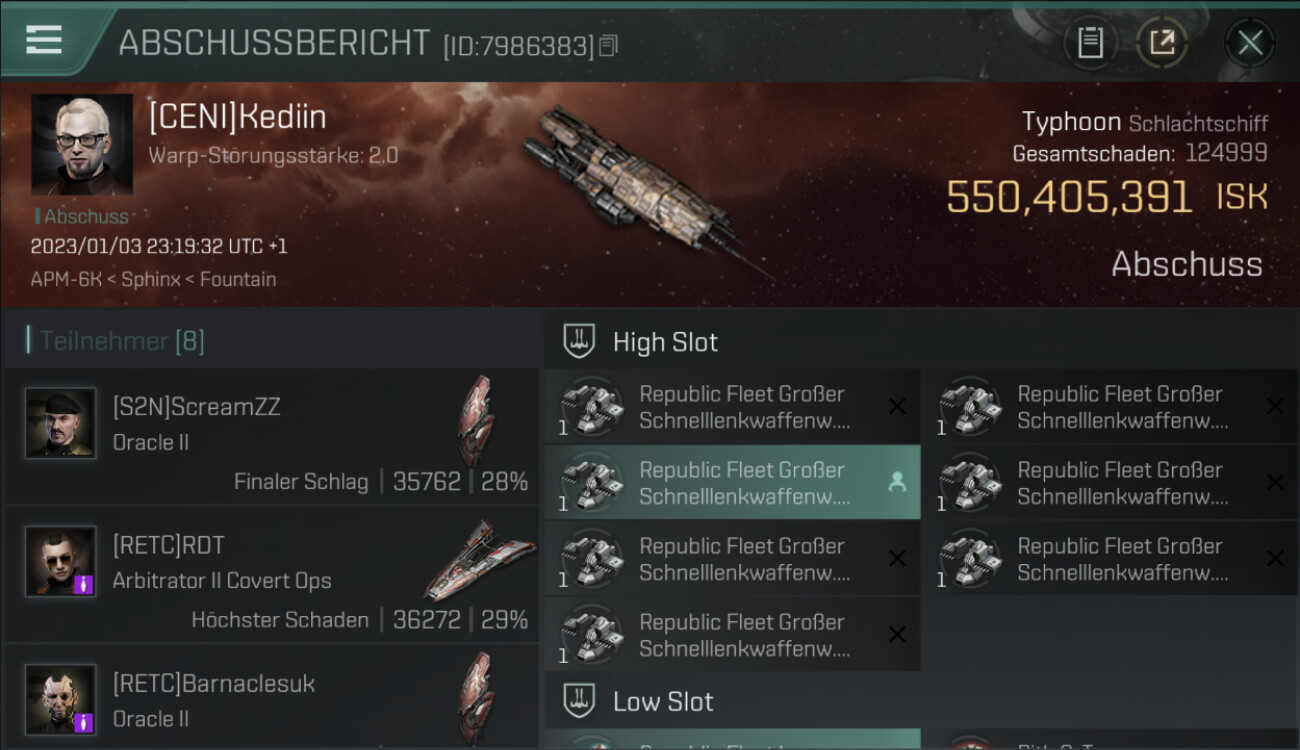Copy the kill report ID
Image resolution: width=1300 pixels, height=750 pixels.
click(x=608, y=45)
